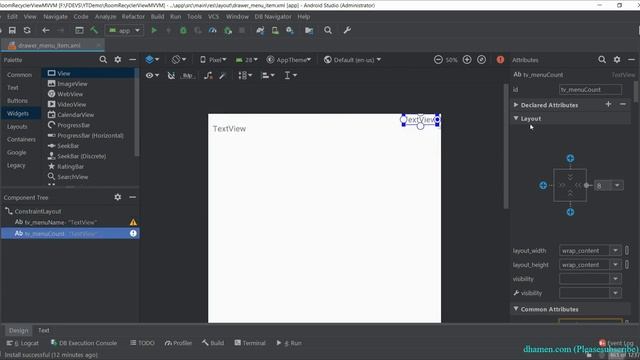Open Attributes panel settings gear
This screenshot has height=360, width=640.
tap(617, 60)
